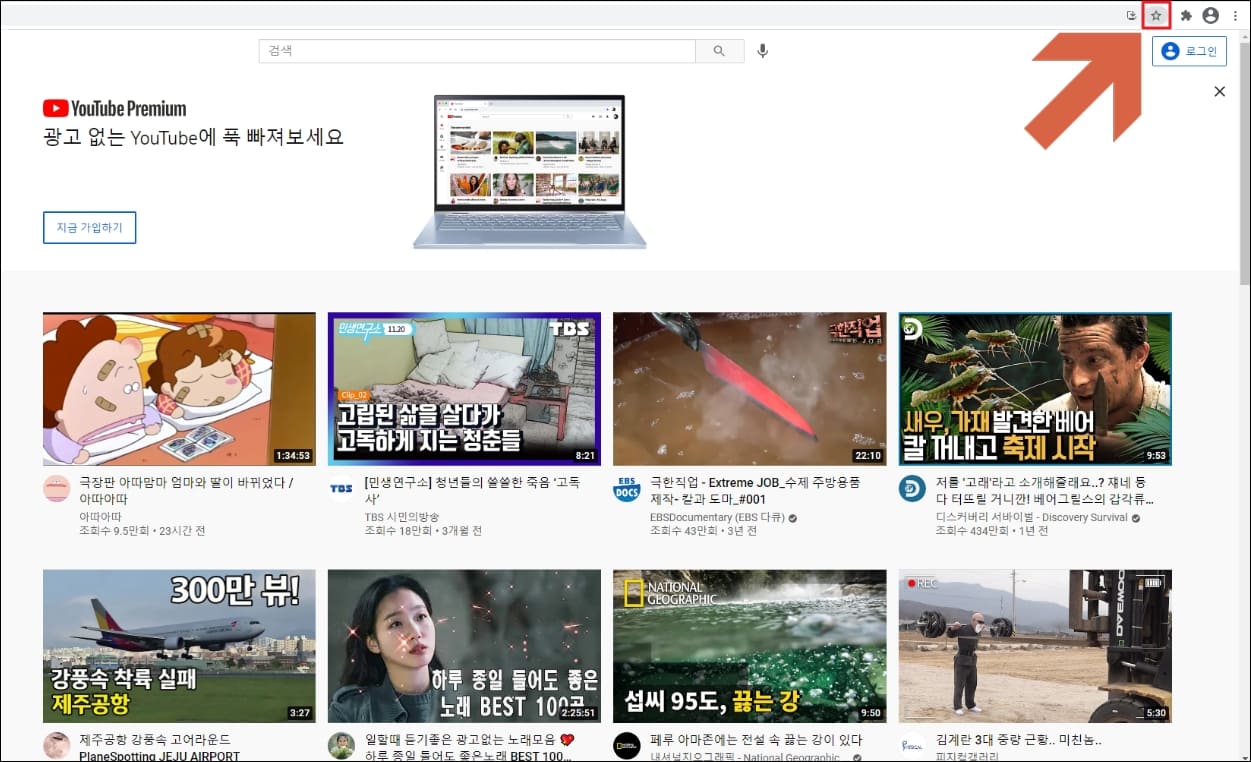Click the magnifier search button
The image size is (1251, 762).
pyautogui.click(x=720, y=51)
